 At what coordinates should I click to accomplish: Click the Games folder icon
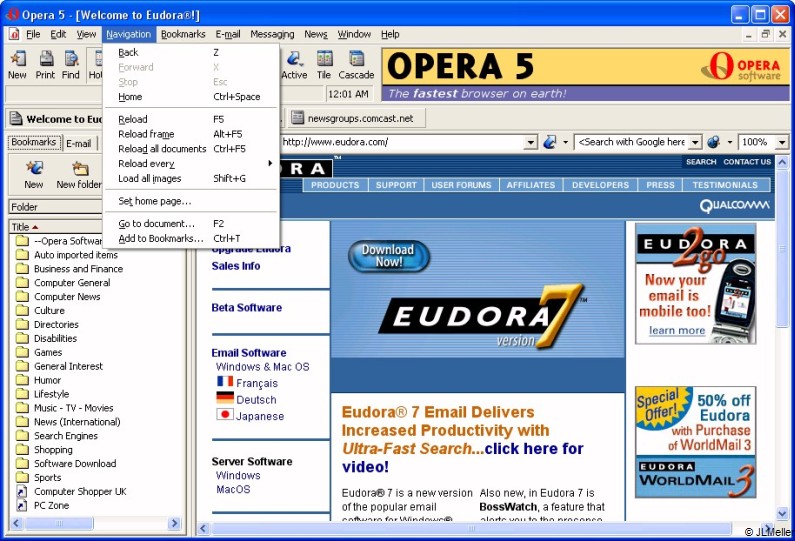click(22, 352)
